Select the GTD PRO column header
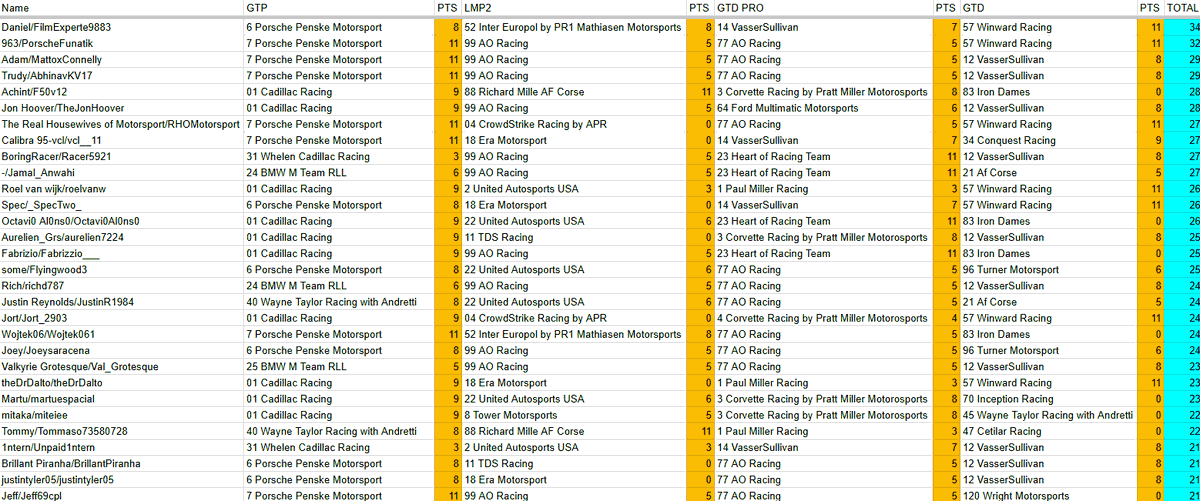Viewport: 1200px width, 501px height. pyautogui.click(x=824, y=8)
